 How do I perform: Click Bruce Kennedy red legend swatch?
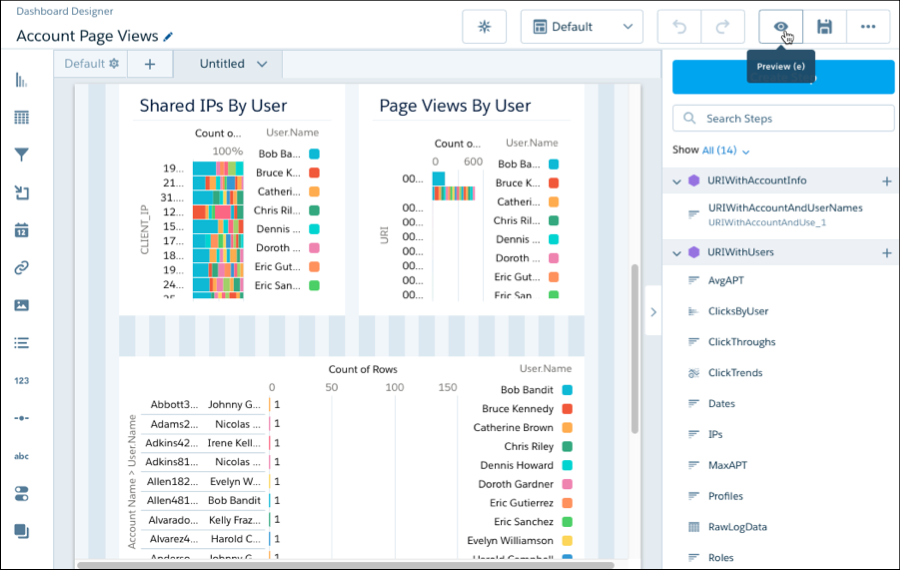(567, 409)
